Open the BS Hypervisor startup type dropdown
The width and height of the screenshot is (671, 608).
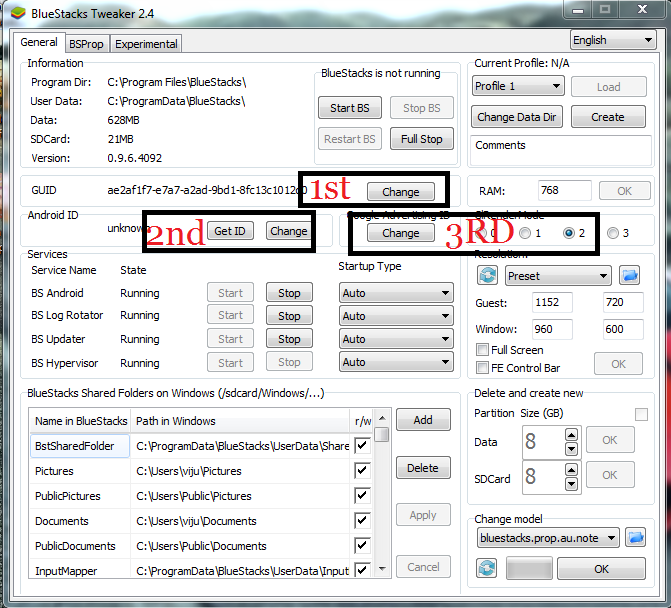coord(396,362)
